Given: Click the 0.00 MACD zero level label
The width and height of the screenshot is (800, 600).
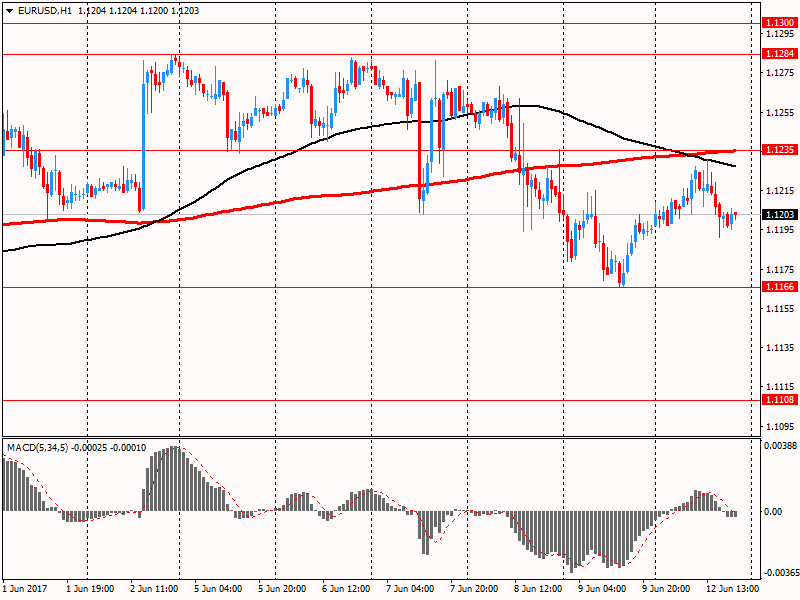Looking at the screenshot, I should [x=773, y=511].
